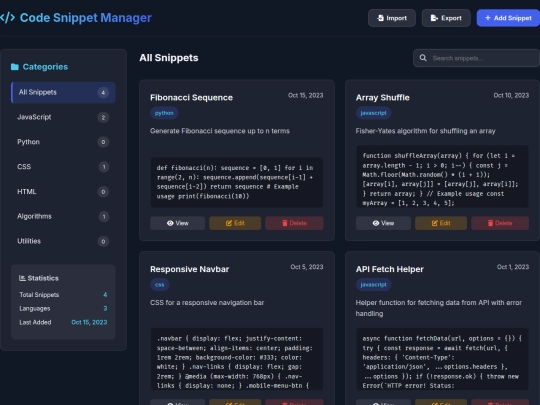
Task: Click the Array Shuffle card title
Action: click(383, 97)
